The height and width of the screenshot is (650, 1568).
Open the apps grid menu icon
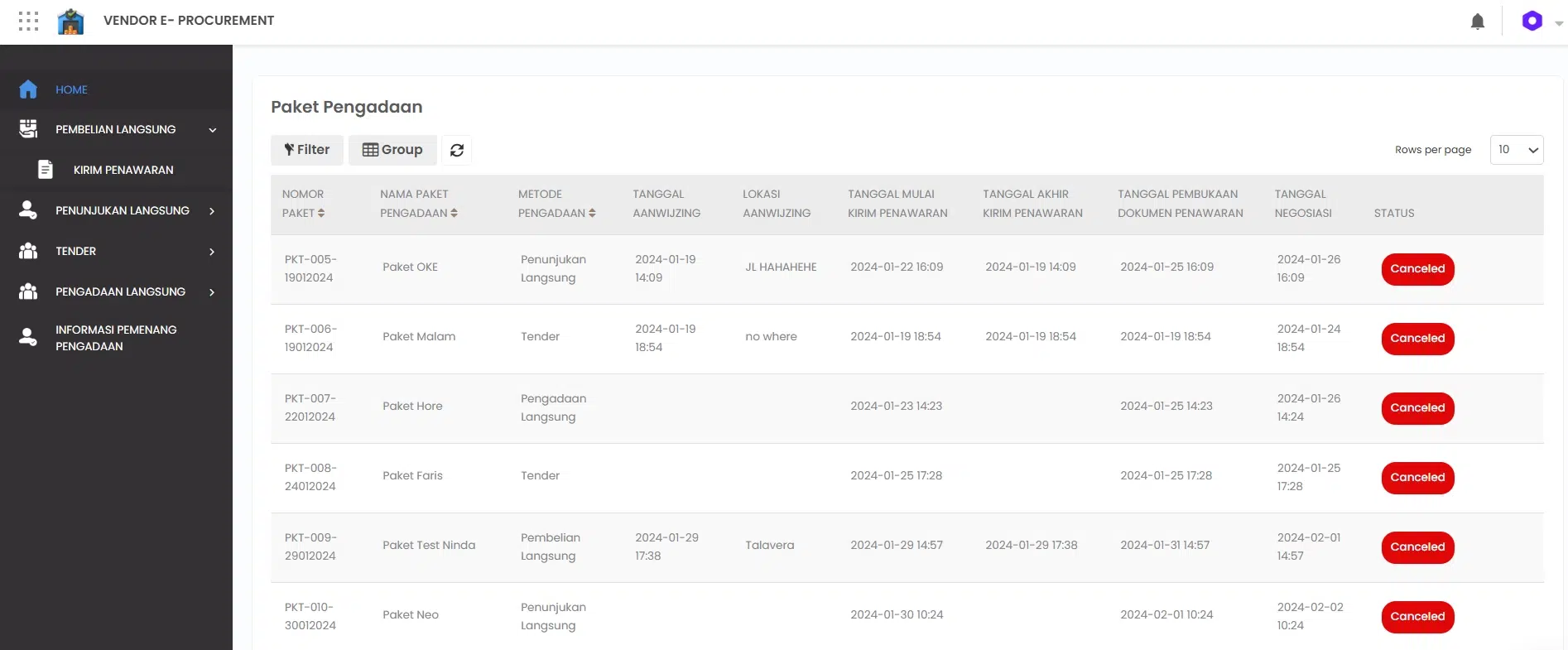coord(28,21)
